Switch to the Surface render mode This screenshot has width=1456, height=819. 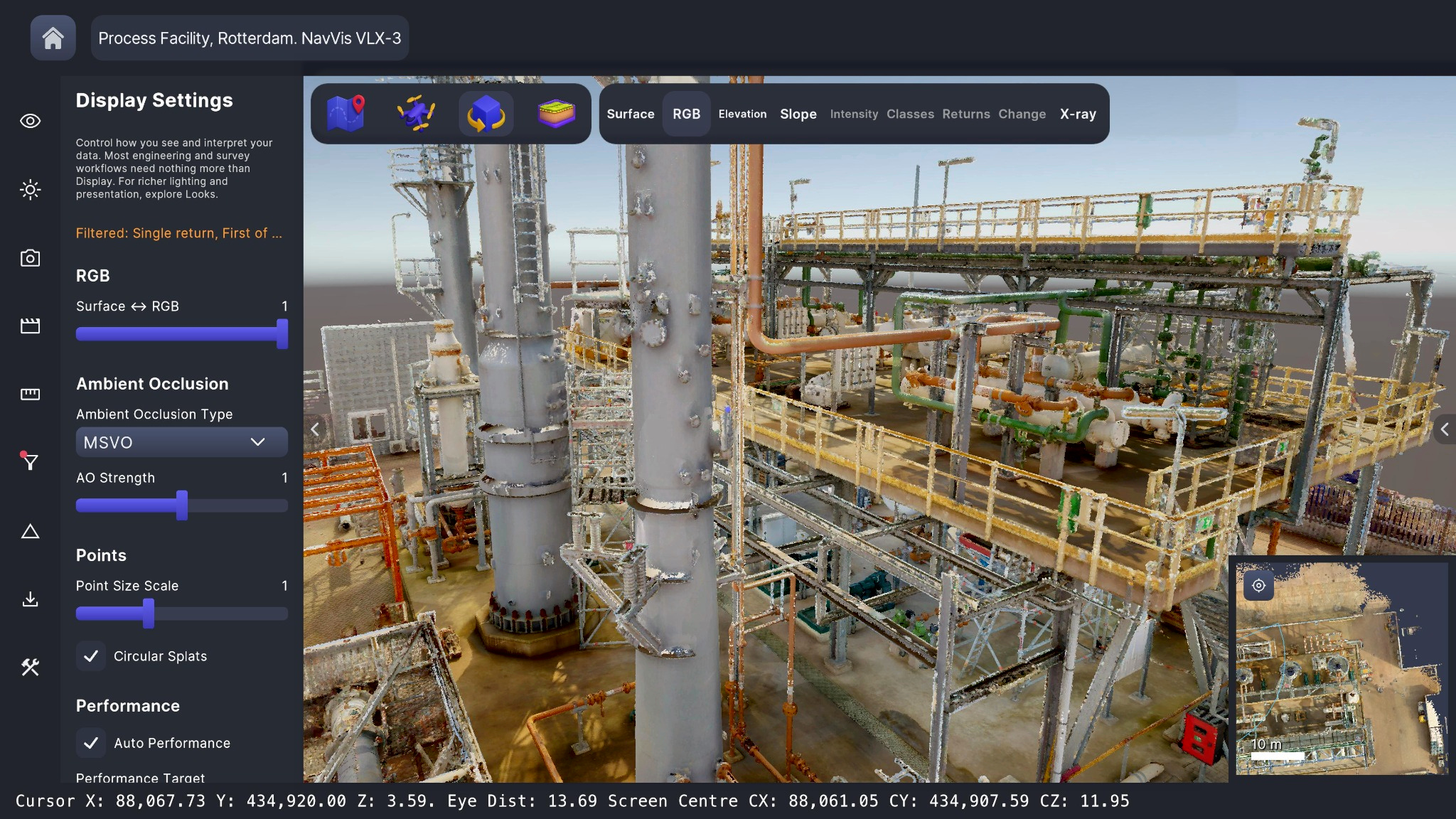coord(631,114)
